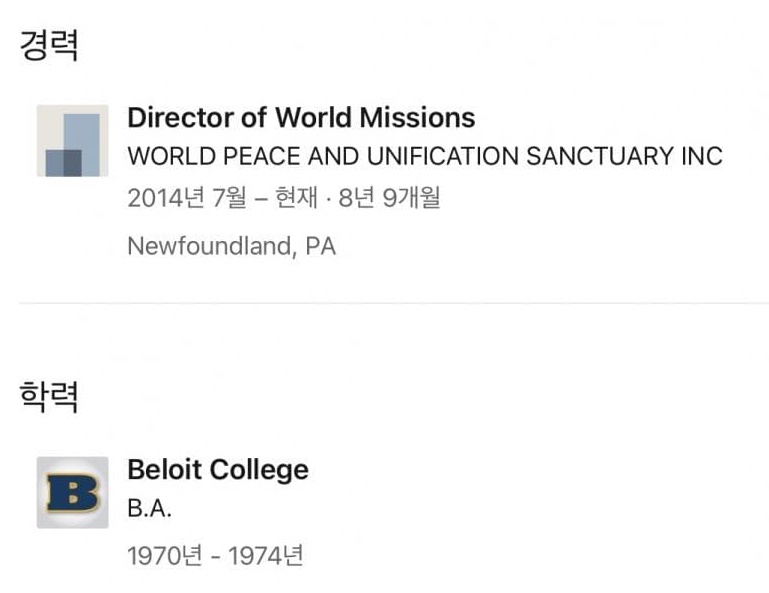Viewport: 769px width, 593px height.
Task: Select the 학력 section heading
Action: (x=48, y=396)
